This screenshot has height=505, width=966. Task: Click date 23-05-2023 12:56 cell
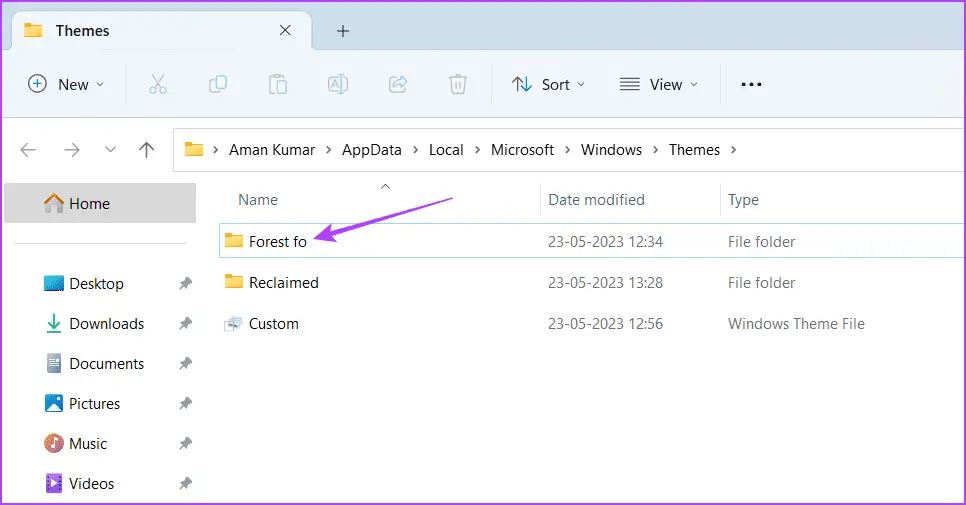(x=606, y=324)
